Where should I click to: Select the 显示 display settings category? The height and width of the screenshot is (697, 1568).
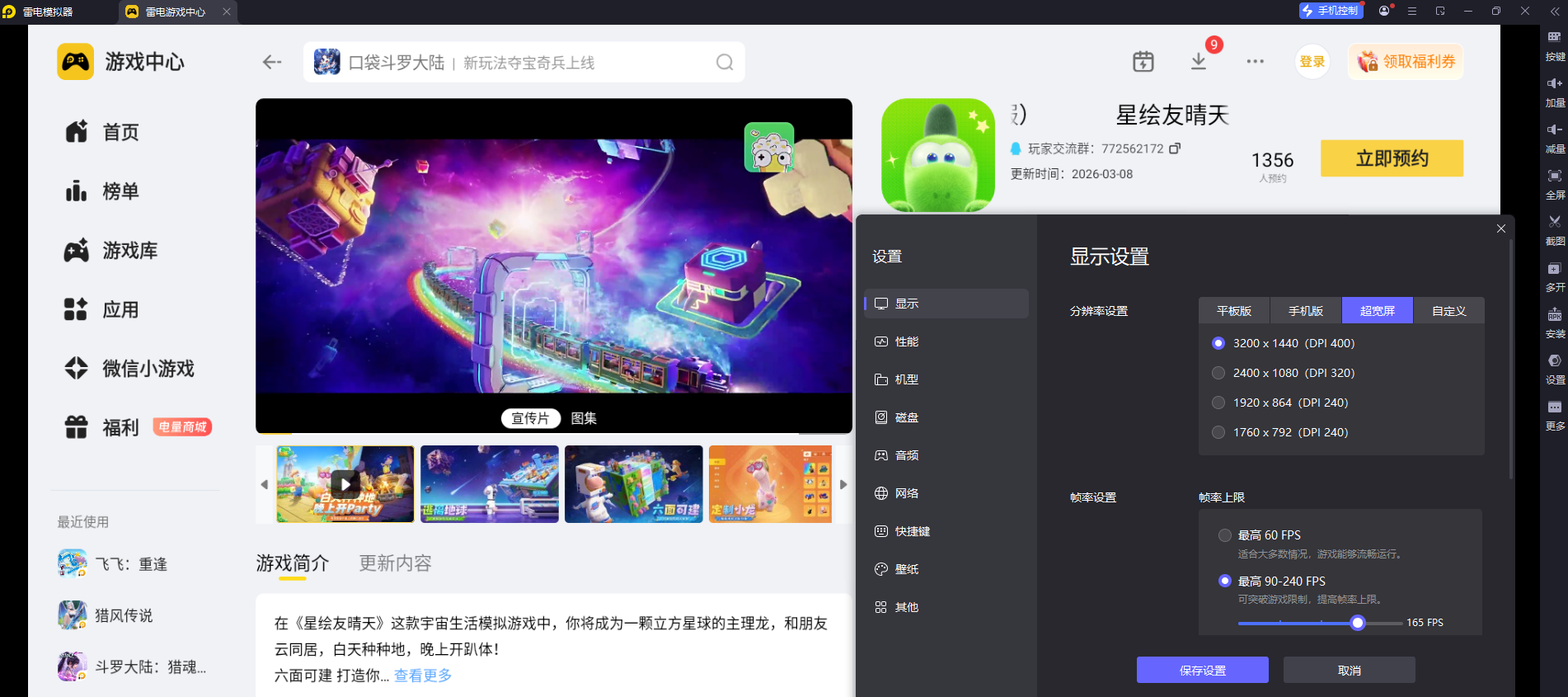coord(946,304)
